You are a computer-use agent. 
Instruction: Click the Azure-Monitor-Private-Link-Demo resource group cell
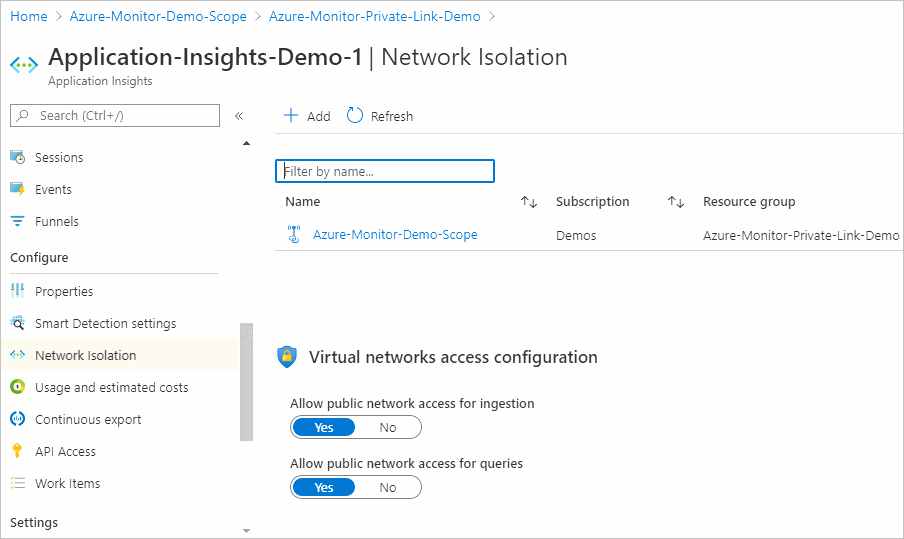801,235
